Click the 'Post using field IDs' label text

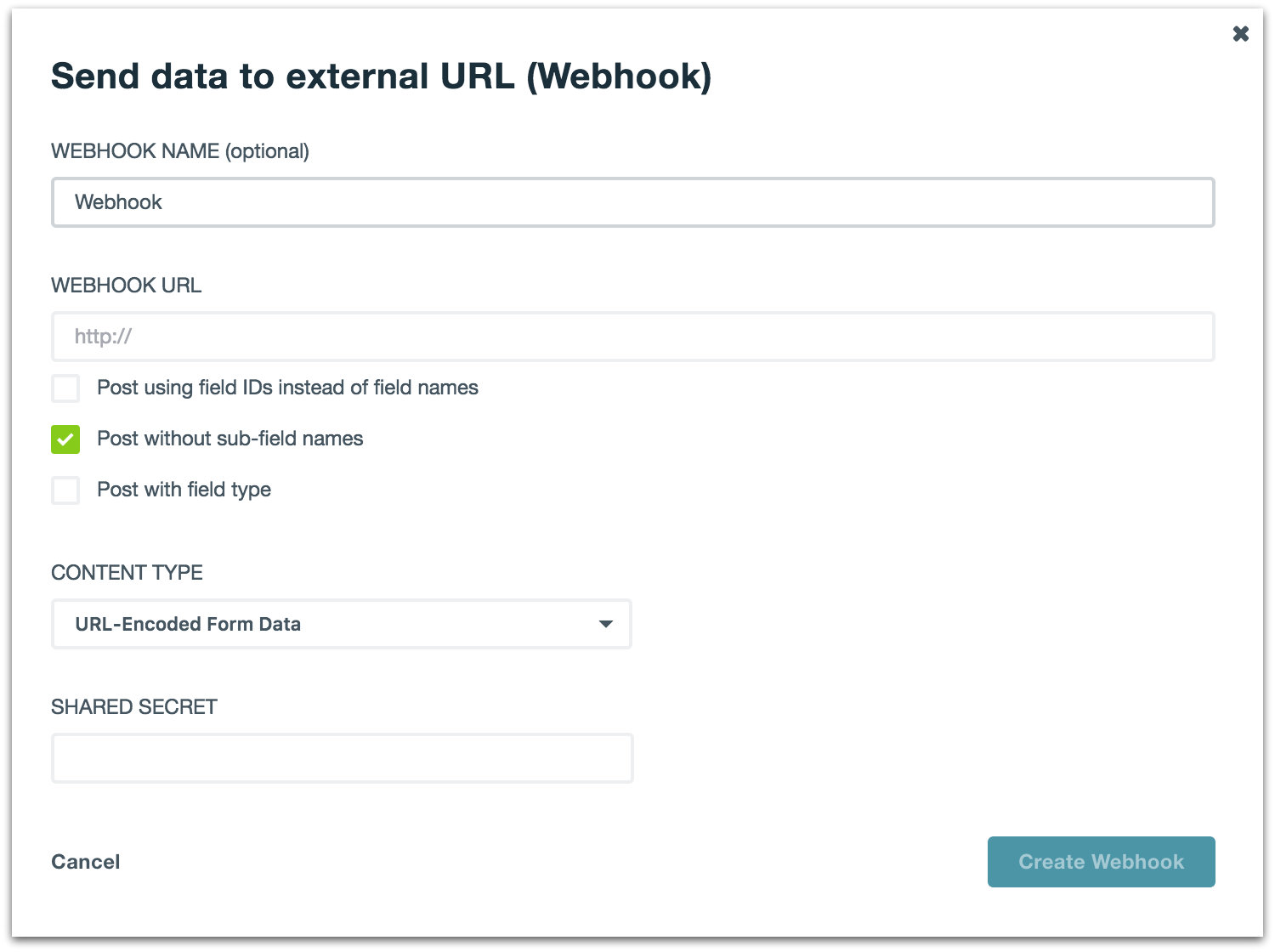287,388
